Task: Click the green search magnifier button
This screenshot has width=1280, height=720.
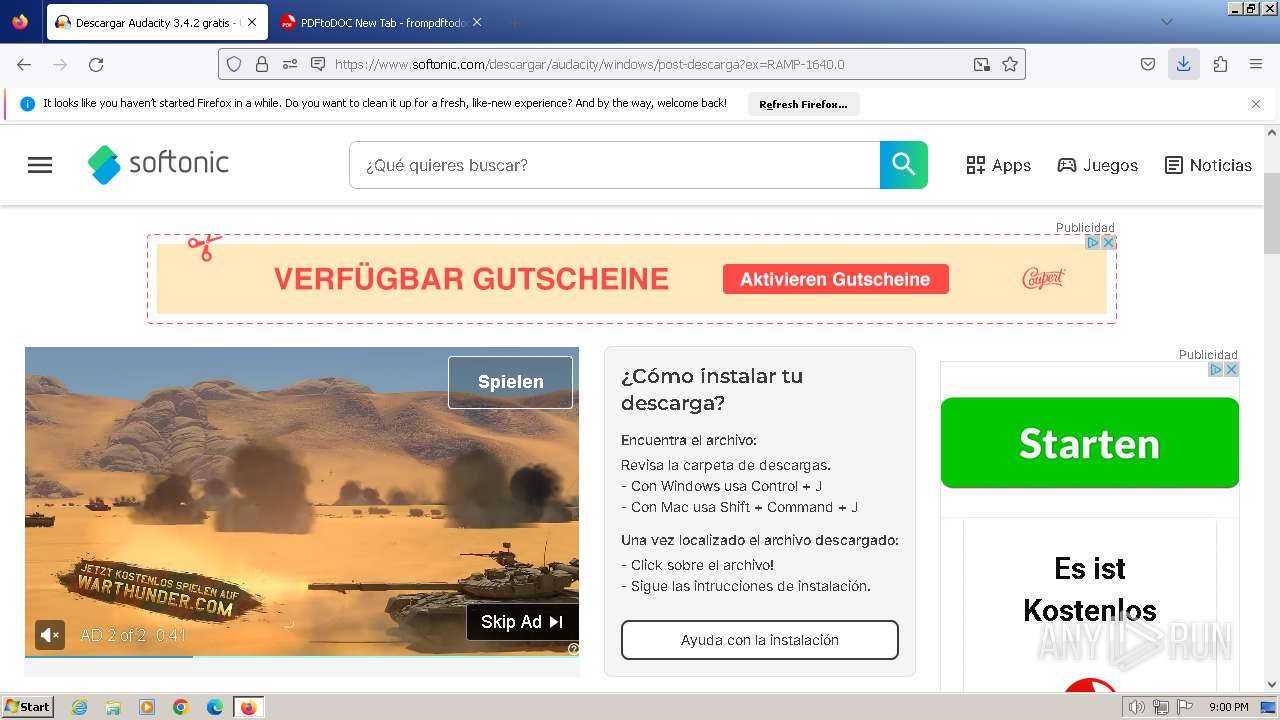Action: (904, 165)
